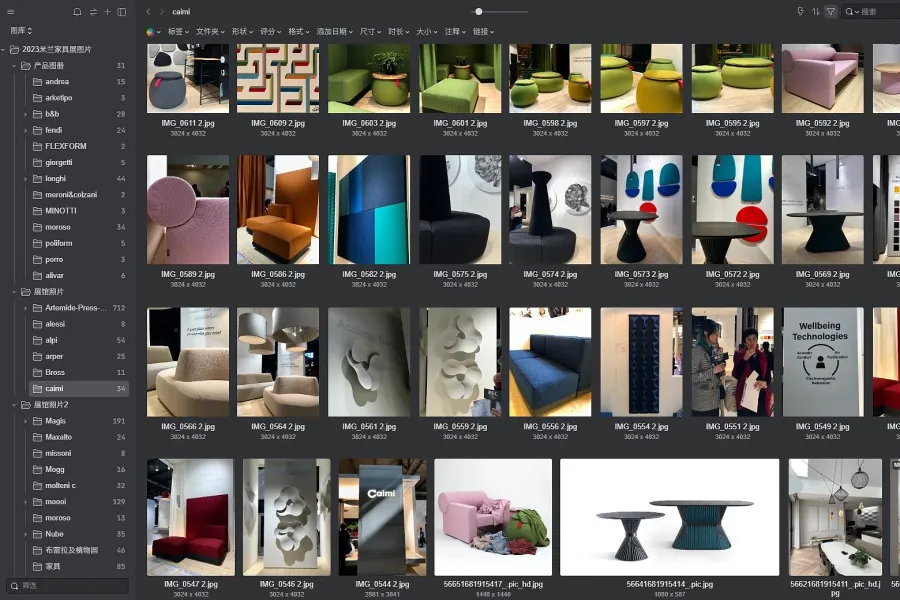
Task: Open the 标签 filter dropdown
Action: (x=178, y=32)
